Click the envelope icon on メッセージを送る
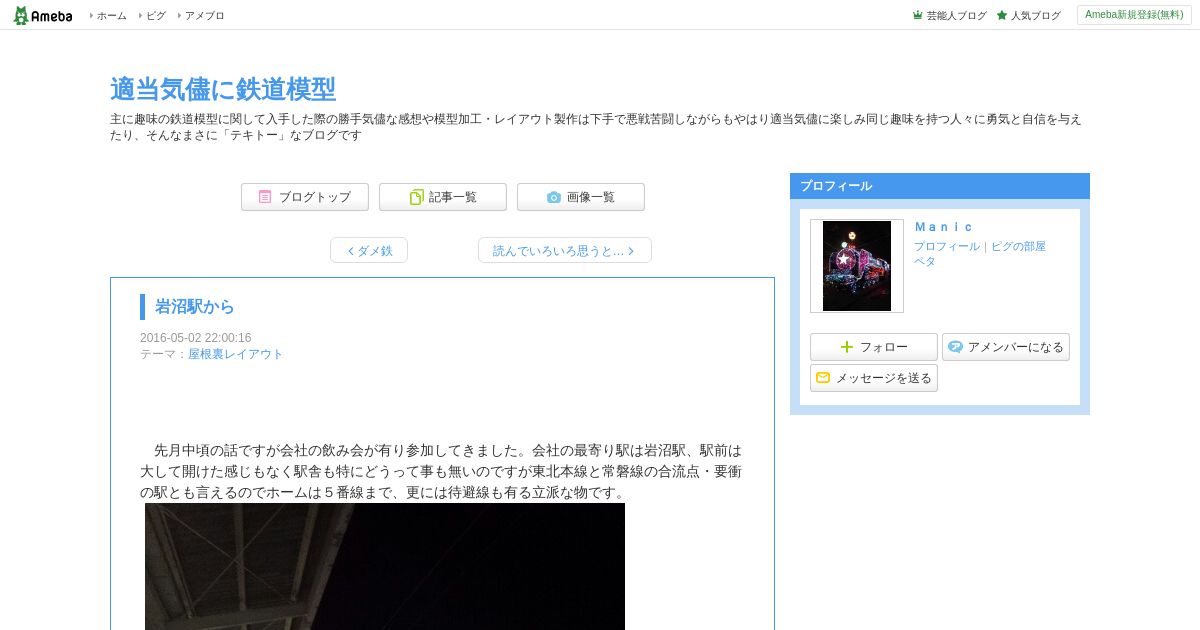The image size is (1200, 630). (823, 378)
